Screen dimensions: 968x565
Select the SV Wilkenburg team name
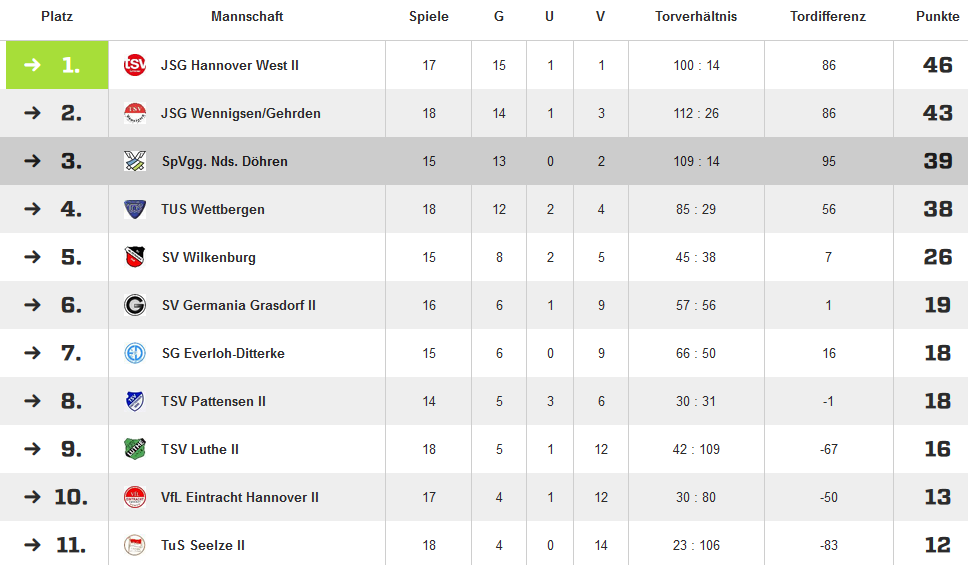(209, 257)
